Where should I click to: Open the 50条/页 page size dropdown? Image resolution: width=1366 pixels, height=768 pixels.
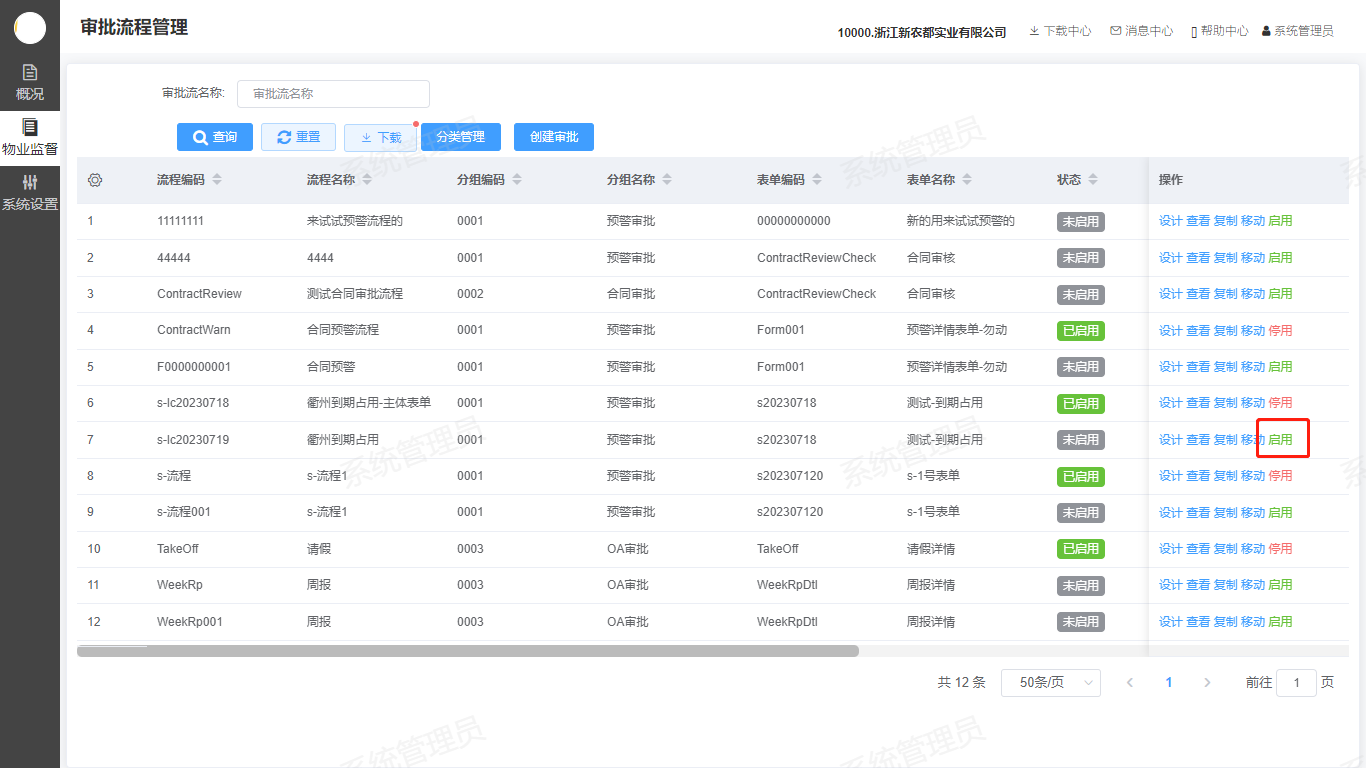point(1050,683)
